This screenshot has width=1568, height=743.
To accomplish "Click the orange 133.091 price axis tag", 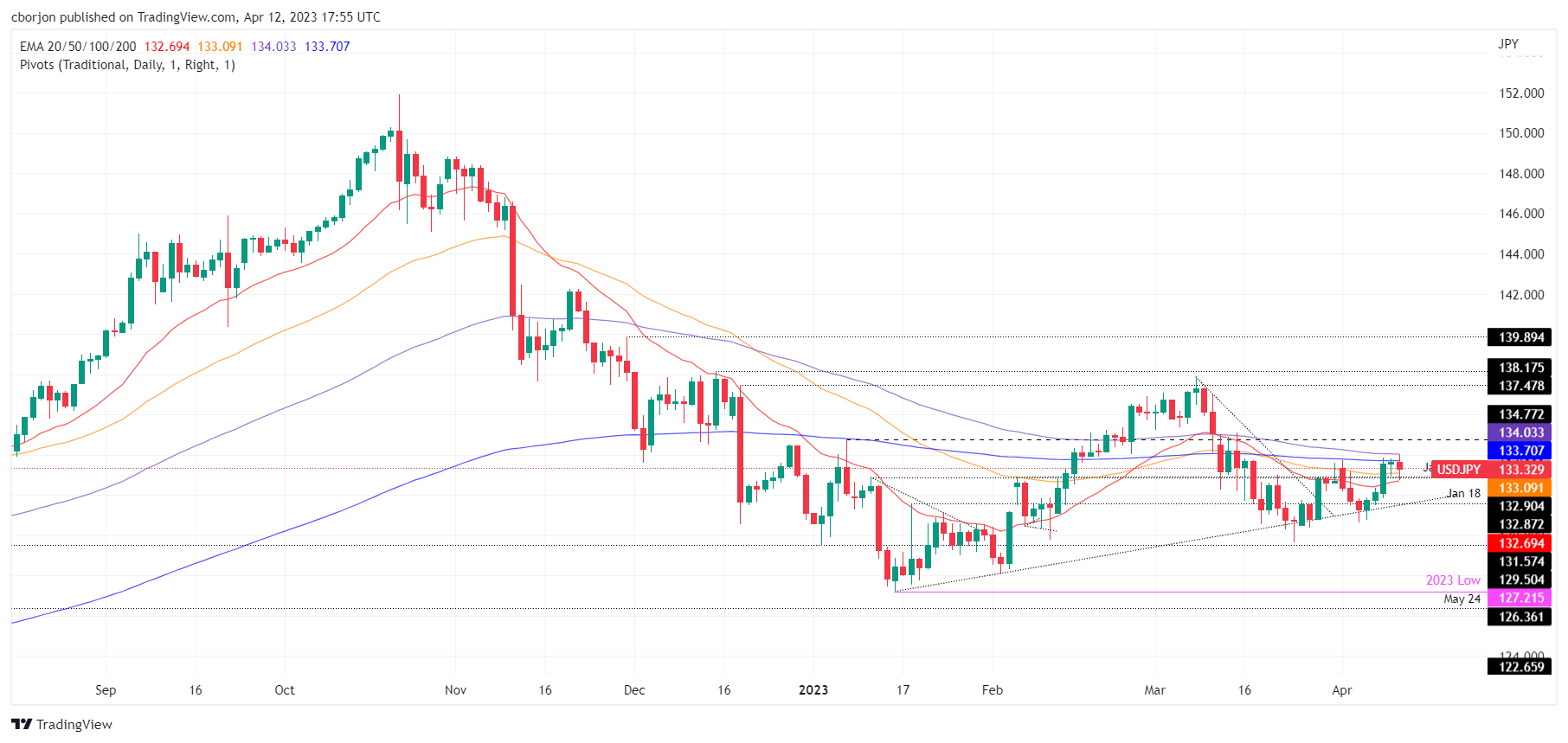I will pyautogui.click(x=1520, y=488).
